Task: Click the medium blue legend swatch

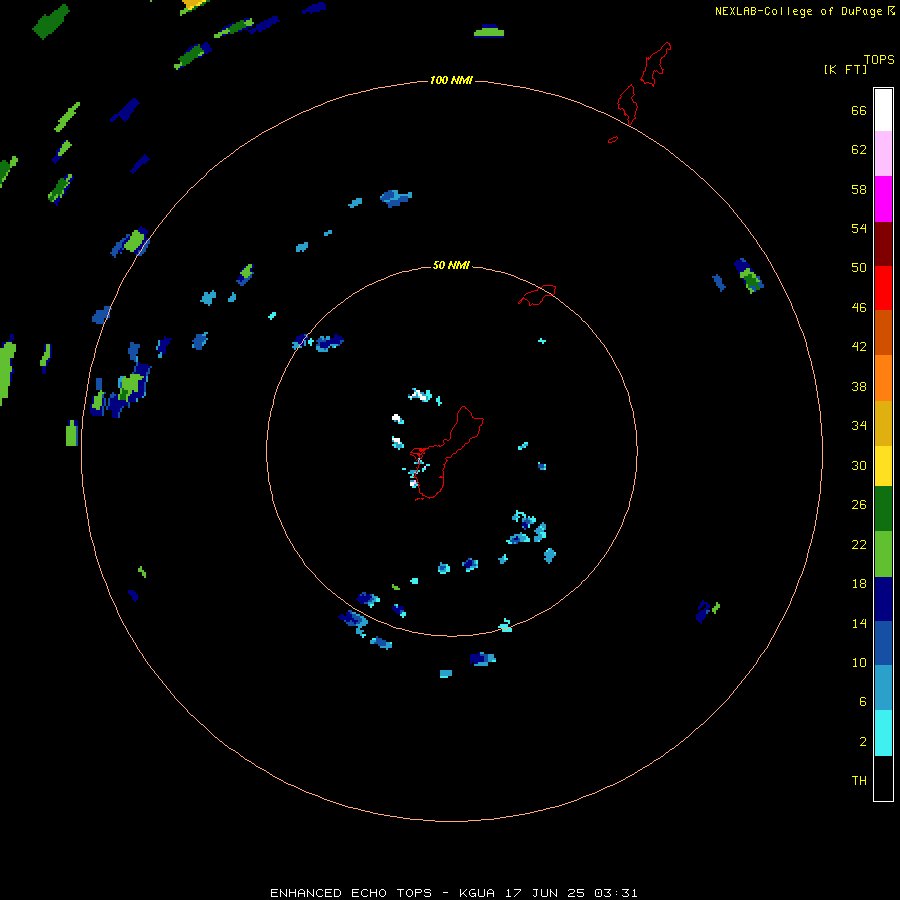Action: click(x=883, y=643)
